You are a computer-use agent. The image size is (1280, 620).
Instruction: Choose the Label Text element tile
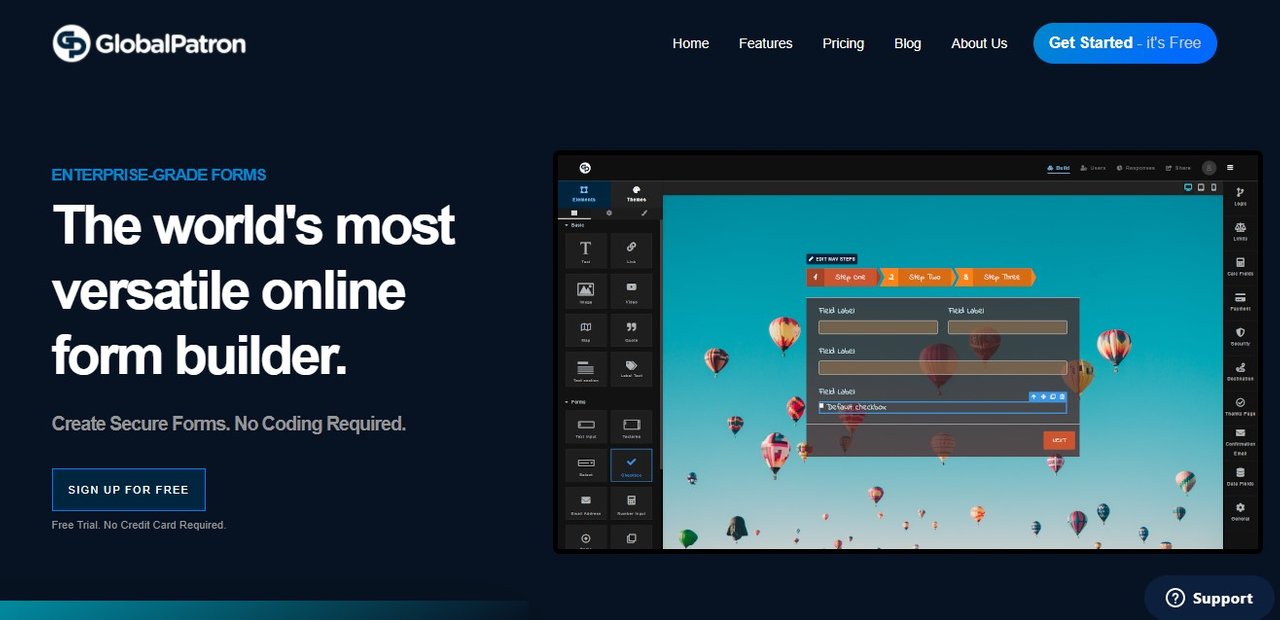click(631, 370)
